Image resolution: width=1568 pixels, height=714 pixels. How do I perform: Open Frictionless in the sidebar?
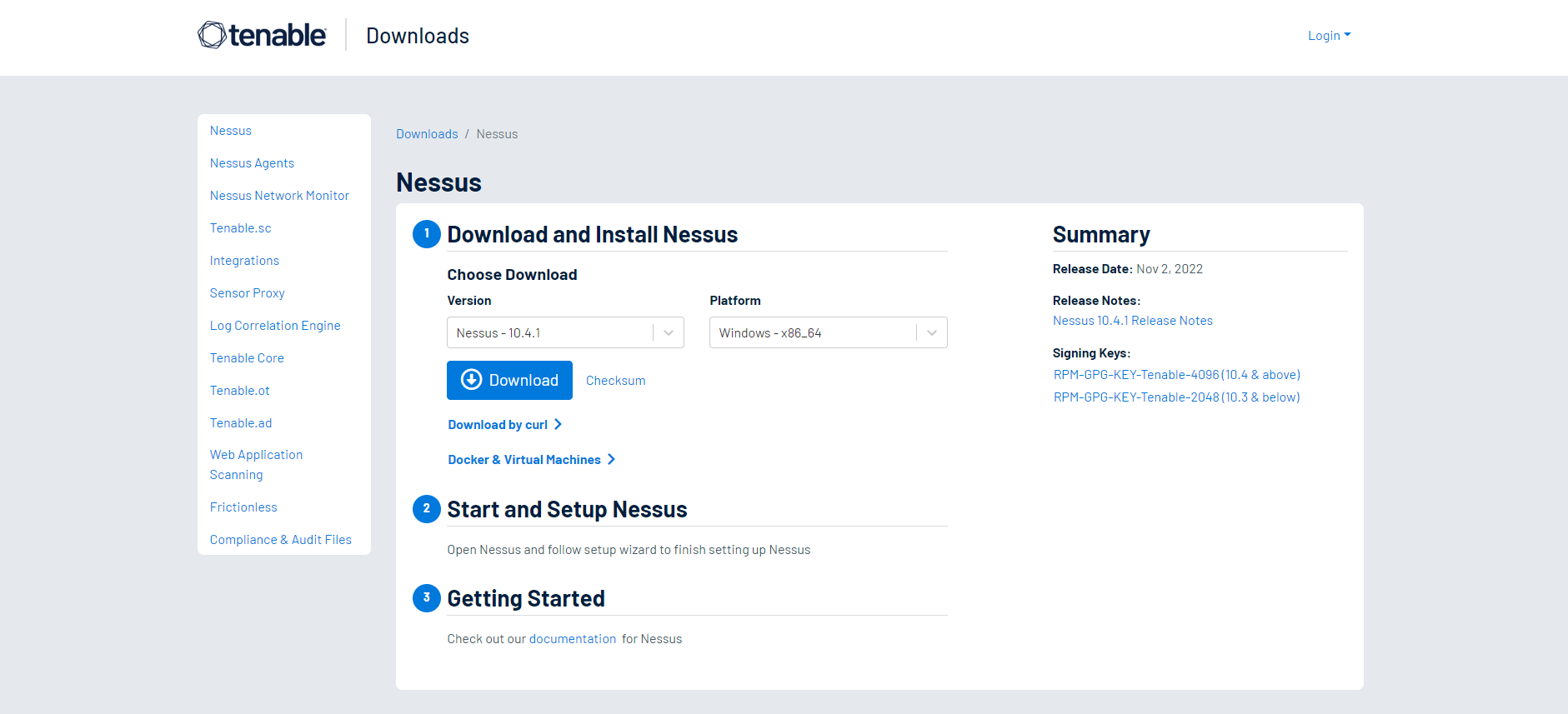click(x=243, y=507)
